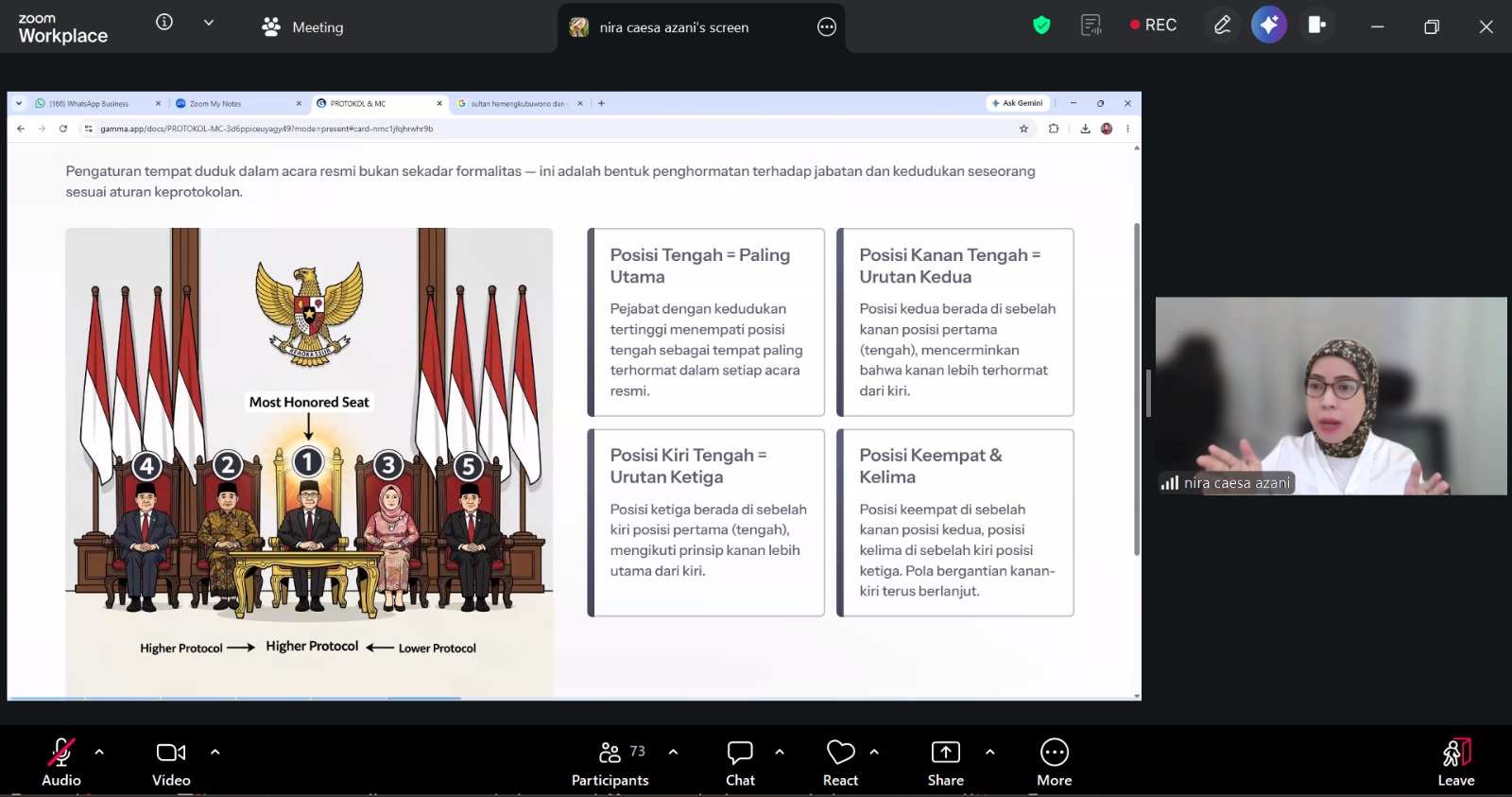Close the WhatsApp Business tab
This screenshot has height=797, width=1512.
(x=158, y=104)
